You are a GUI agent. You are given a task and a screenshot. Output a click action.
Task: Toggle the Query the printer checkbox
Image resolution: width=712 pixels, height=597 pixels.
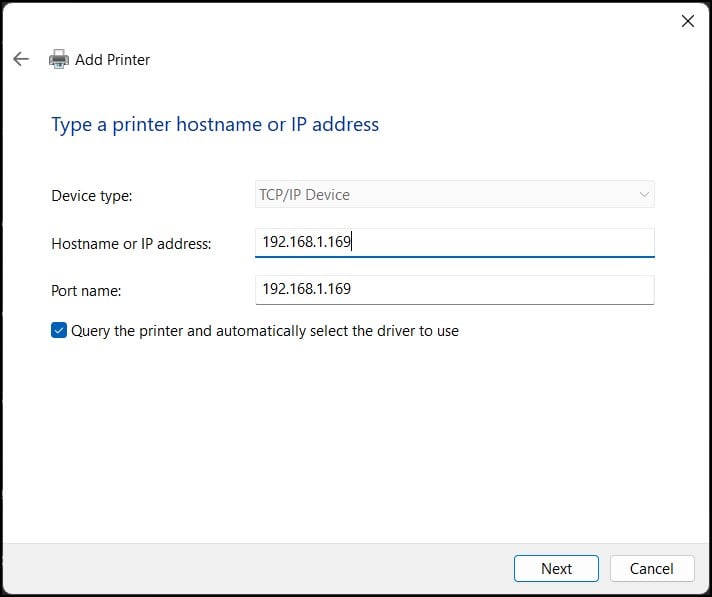(x=59, y=331)
